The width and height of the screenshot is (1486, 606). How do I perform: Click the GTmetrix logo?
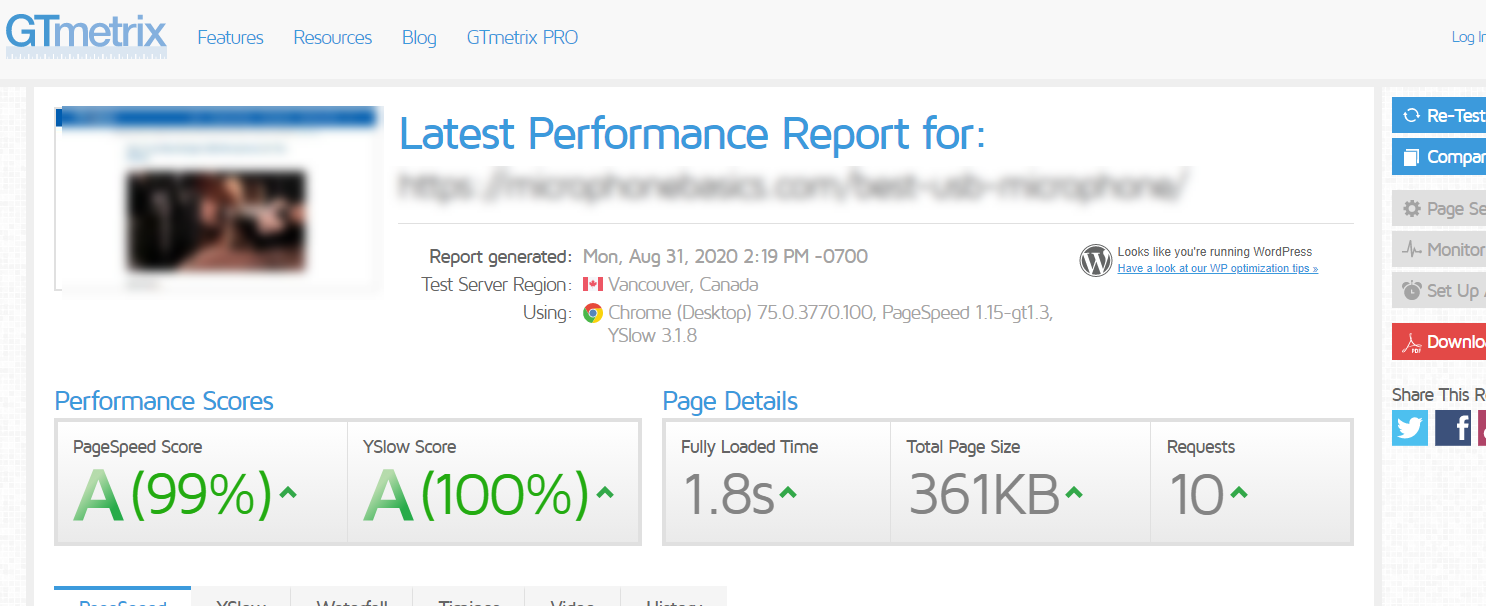pos(86,34)
